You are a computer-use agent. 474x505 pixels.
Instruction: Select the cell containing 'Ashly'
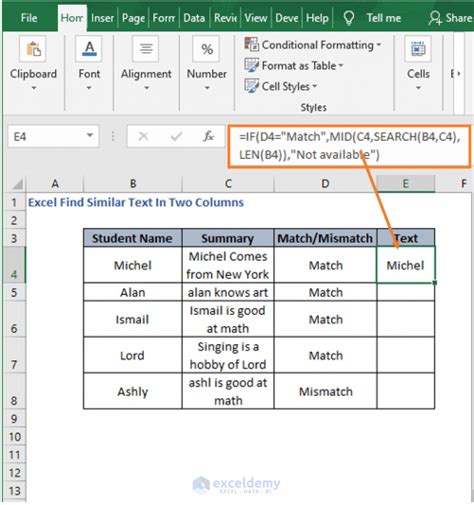(x=133, y=391)
